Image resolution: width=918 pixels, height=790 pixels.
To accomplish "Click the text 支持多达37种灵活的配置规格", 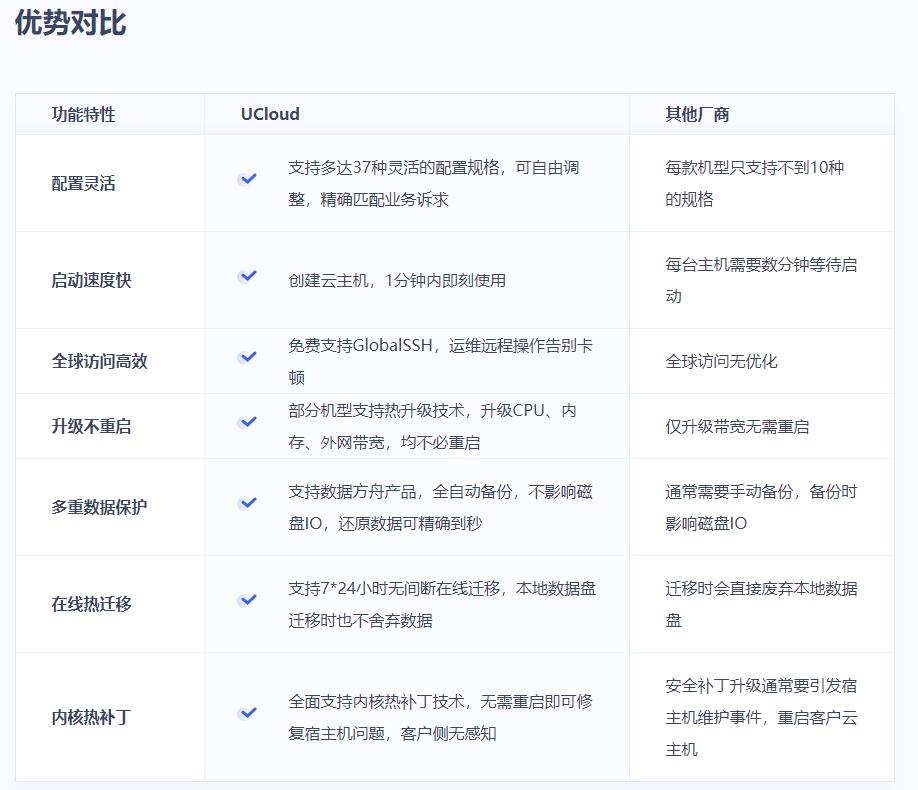I will coord(394,168).
